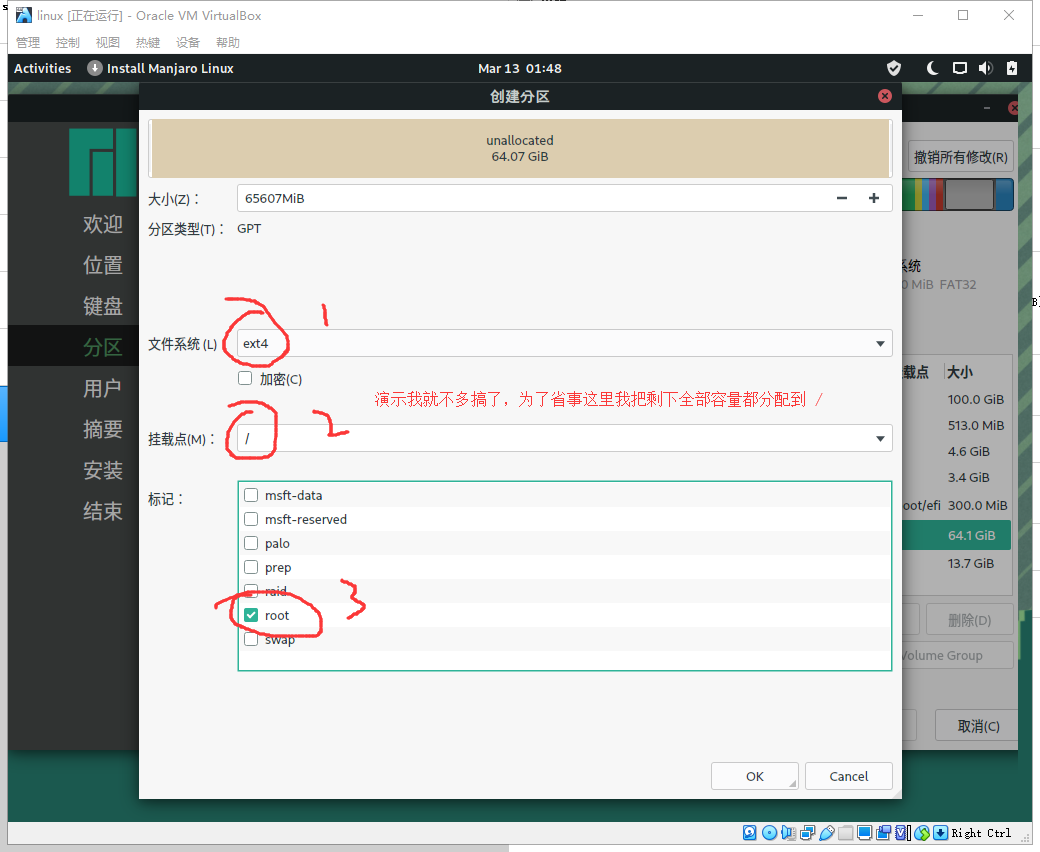This screenshot has width=1040, height=852.
Task: Click the battery status icon
Action: (1011, 68)
